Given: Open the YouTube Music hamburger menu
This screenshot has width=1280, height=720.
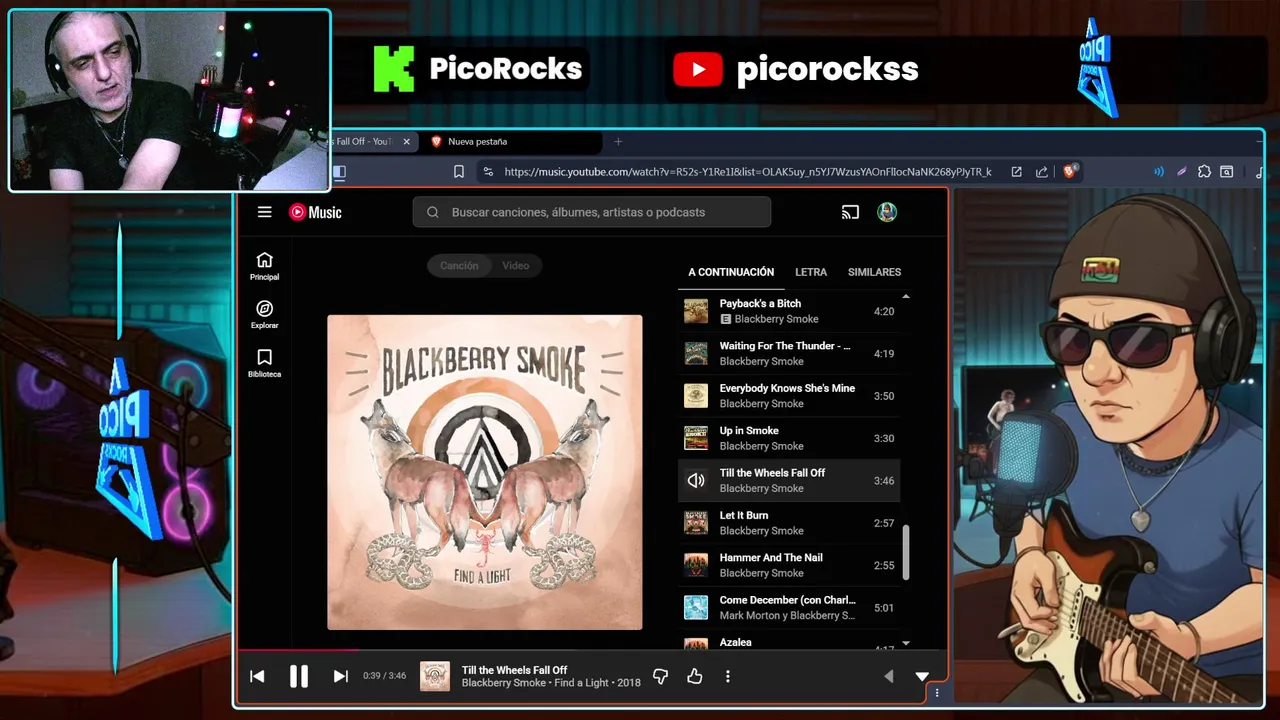Looking at the screenshot, I should click(264, 212).
